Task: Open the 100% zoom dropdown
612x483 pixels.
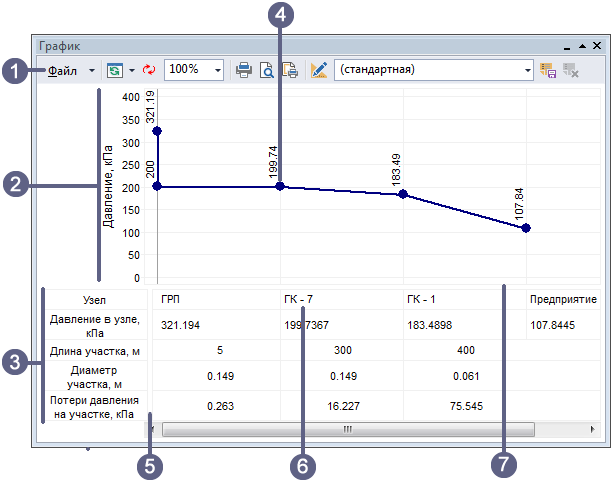Action: coord(217,71)
